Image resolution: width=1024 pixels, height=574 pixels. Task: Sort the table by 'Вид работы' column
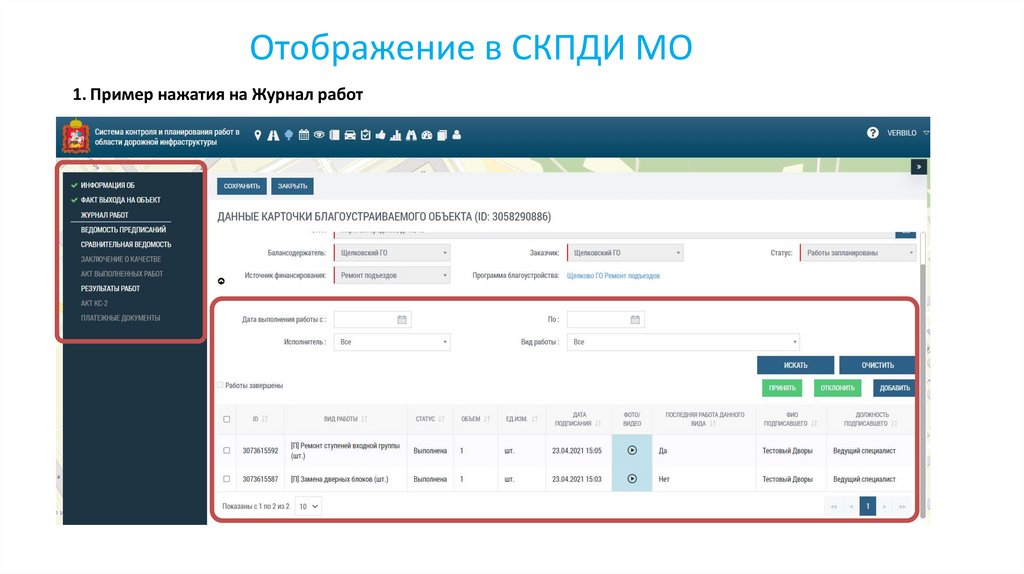tap(364, 419)
